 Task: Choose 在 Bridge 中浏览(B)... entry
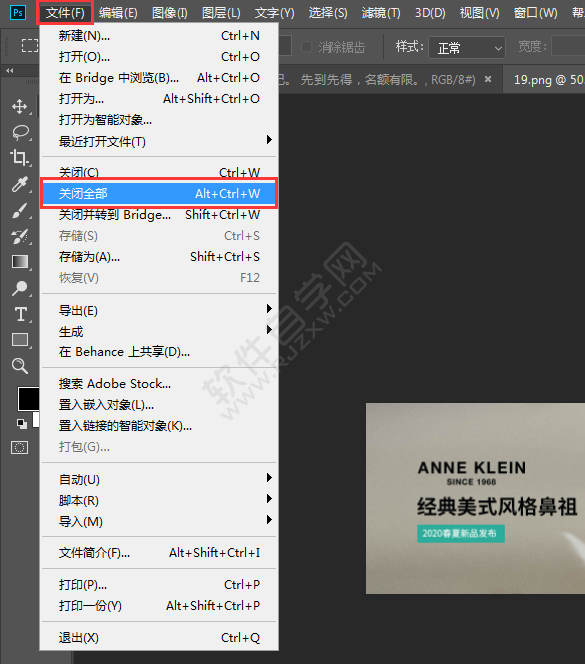click(159, 78)
